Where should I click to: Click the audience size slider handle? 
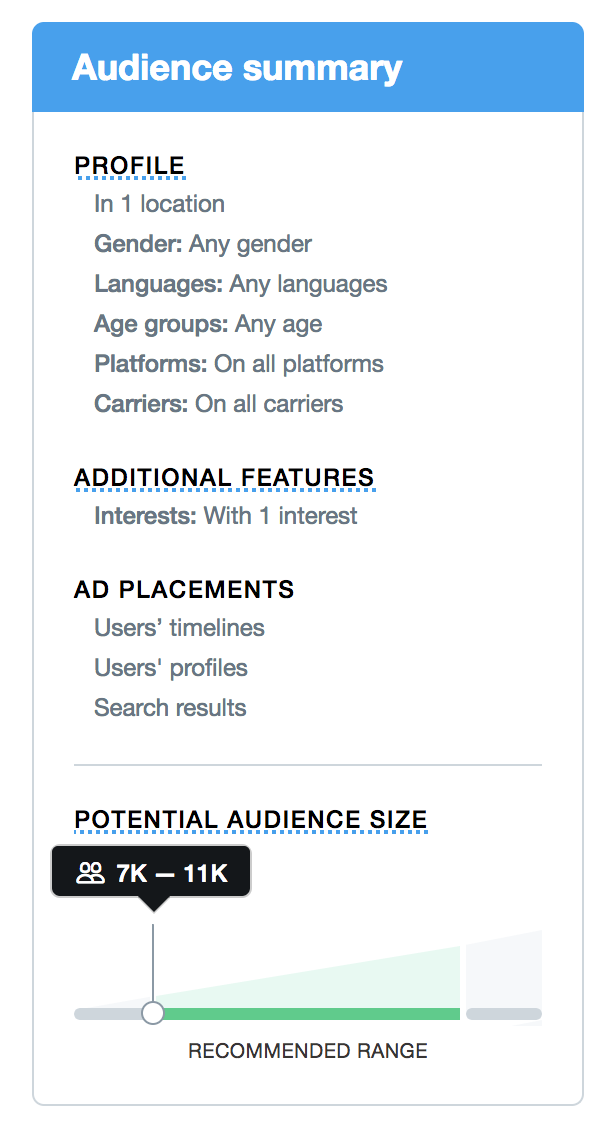coord(153,1013)
